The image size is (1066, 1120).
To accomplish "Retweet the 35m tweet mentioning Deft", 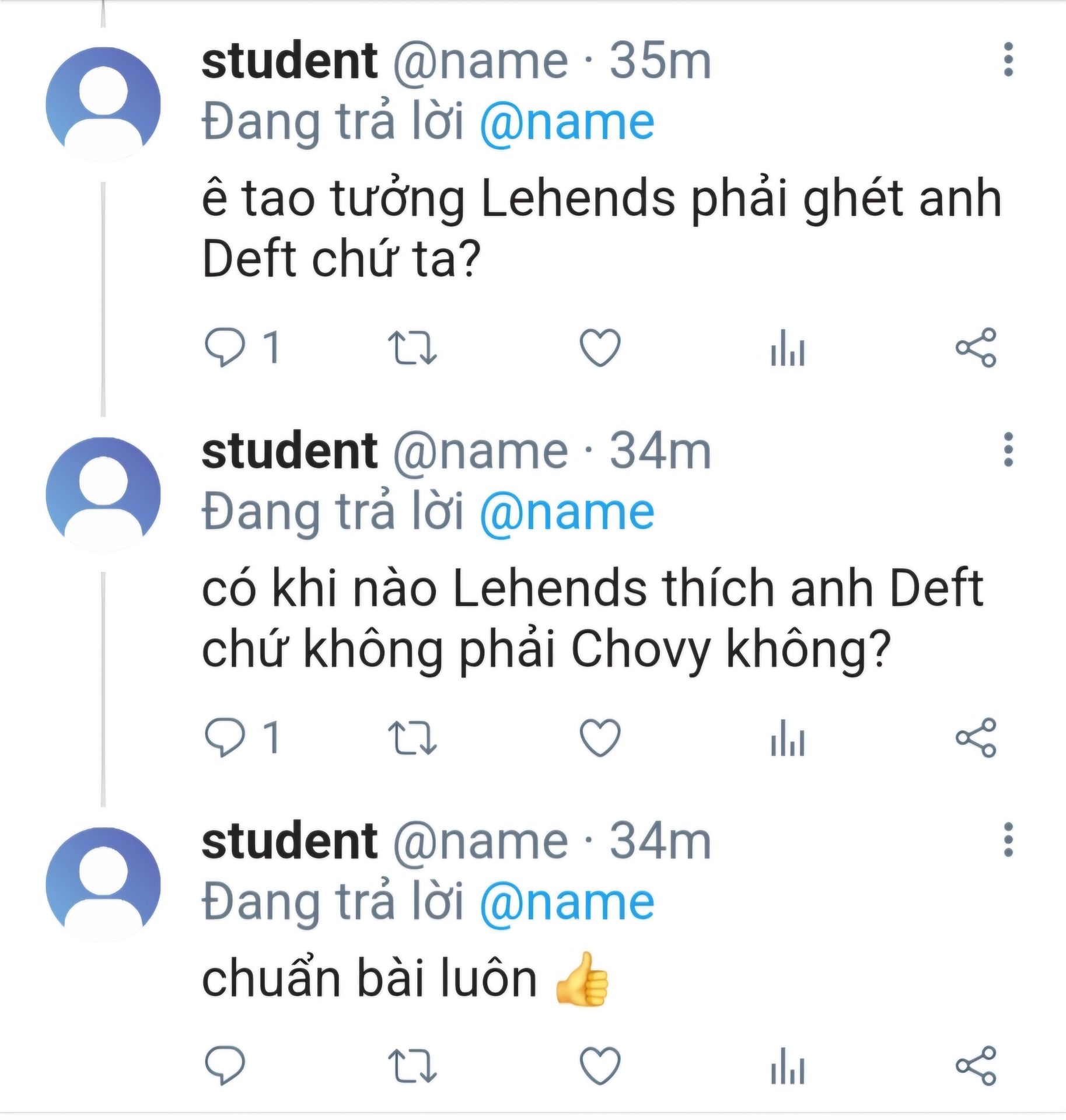I will pos(413,348).
